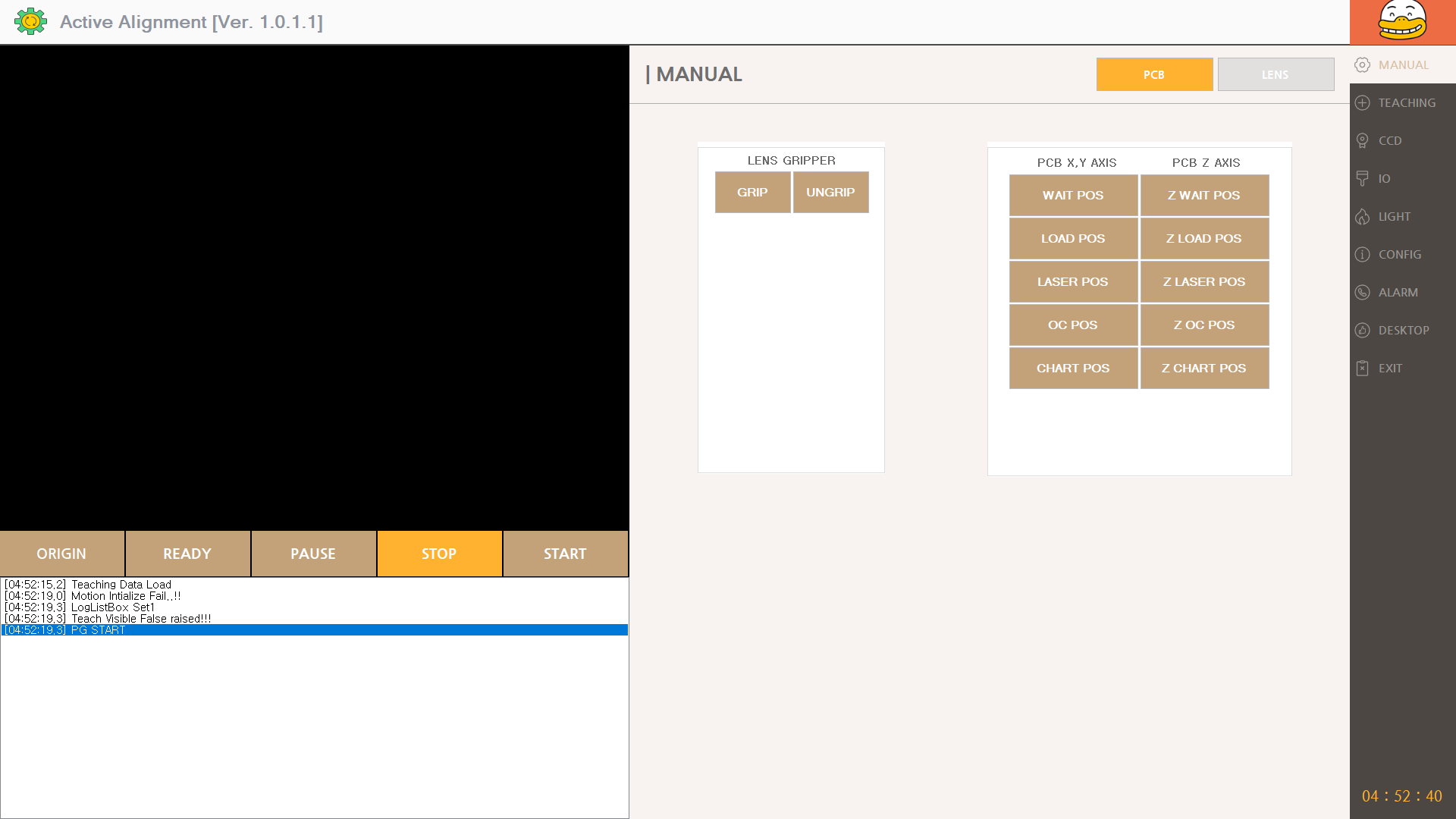Viewport: 1456px width, 819px height.
Task: Click the PAUSE button
Action: point(313,554)
